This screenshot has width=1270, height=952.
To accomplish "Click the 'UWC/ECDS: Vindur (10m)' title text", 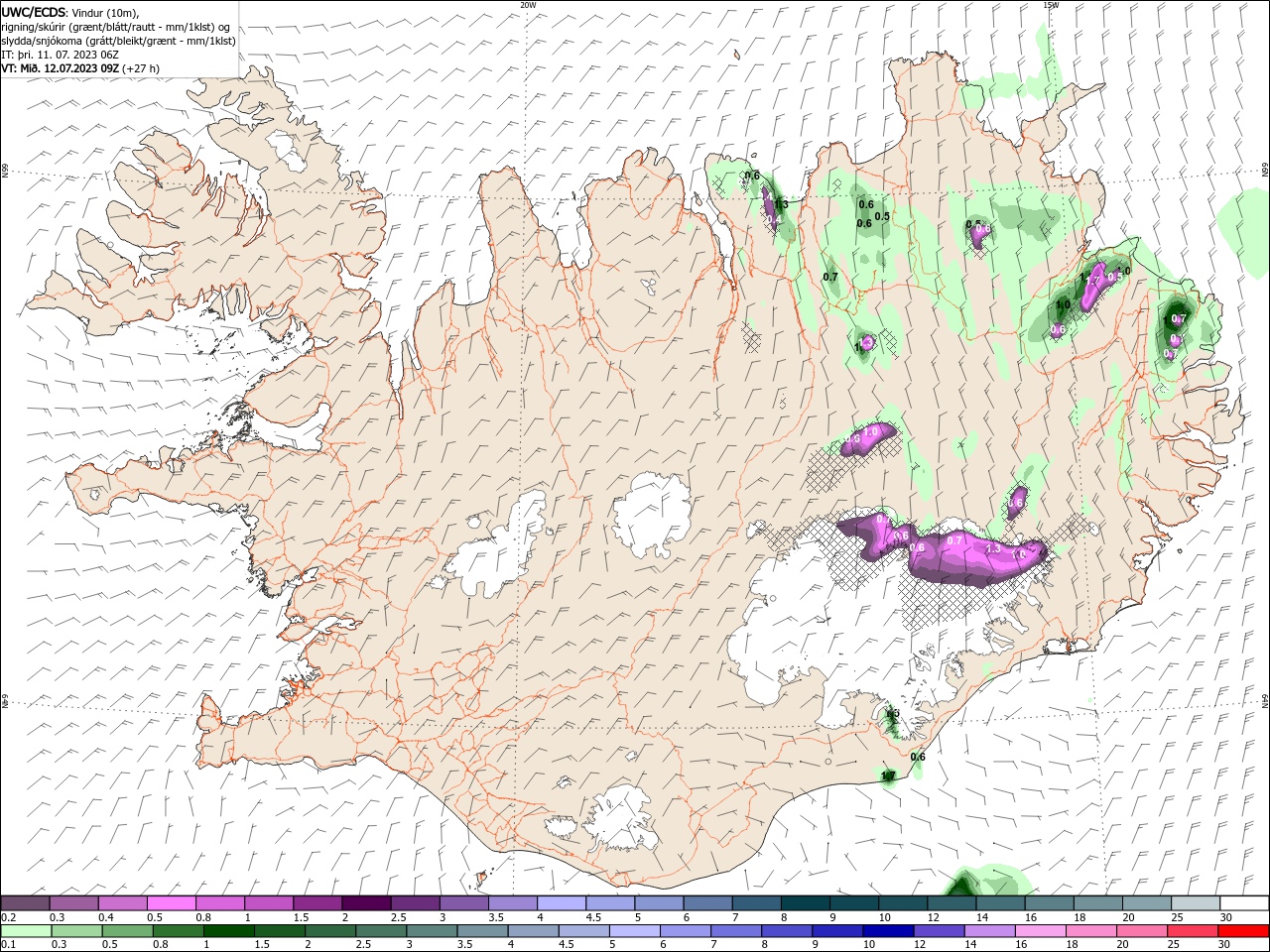I will (x=70, y=12).
